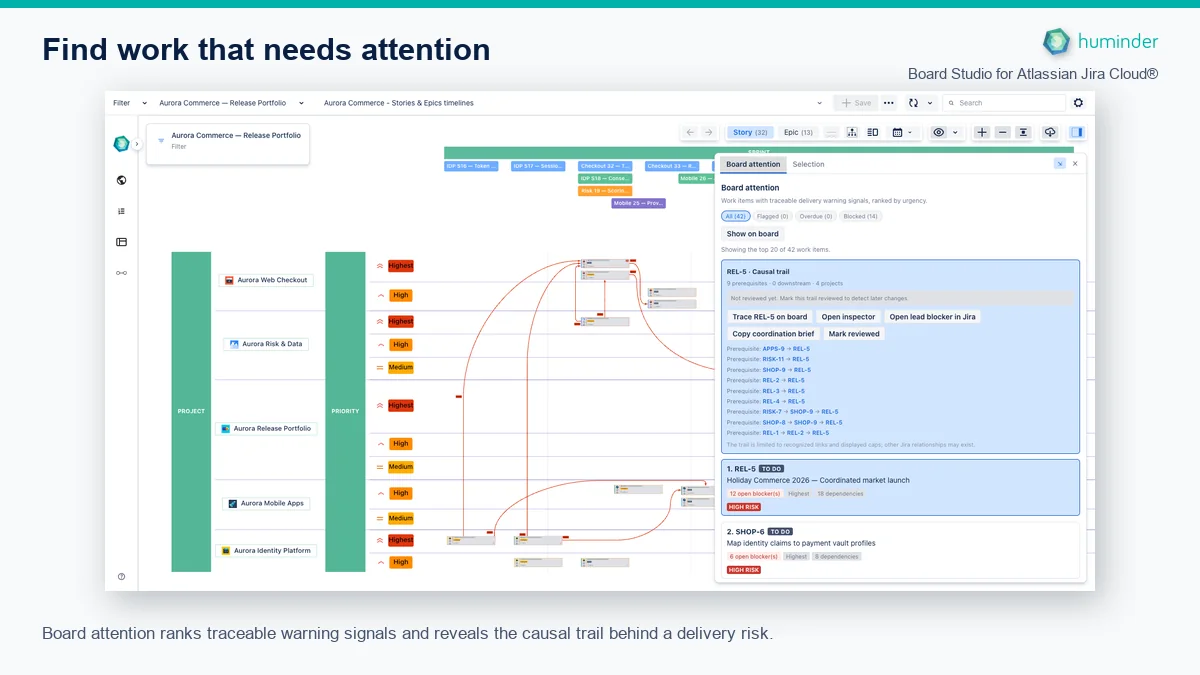Toggle the Epic (13) issue type

tap(798, 132)
